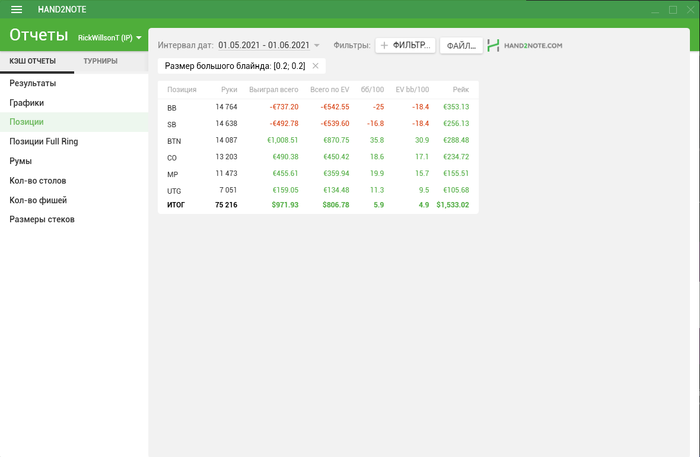The height and width of the screenshot is (457, 700).
Task: Add a new filter with ФИЛЬТР button
Action: pos(405,45)
